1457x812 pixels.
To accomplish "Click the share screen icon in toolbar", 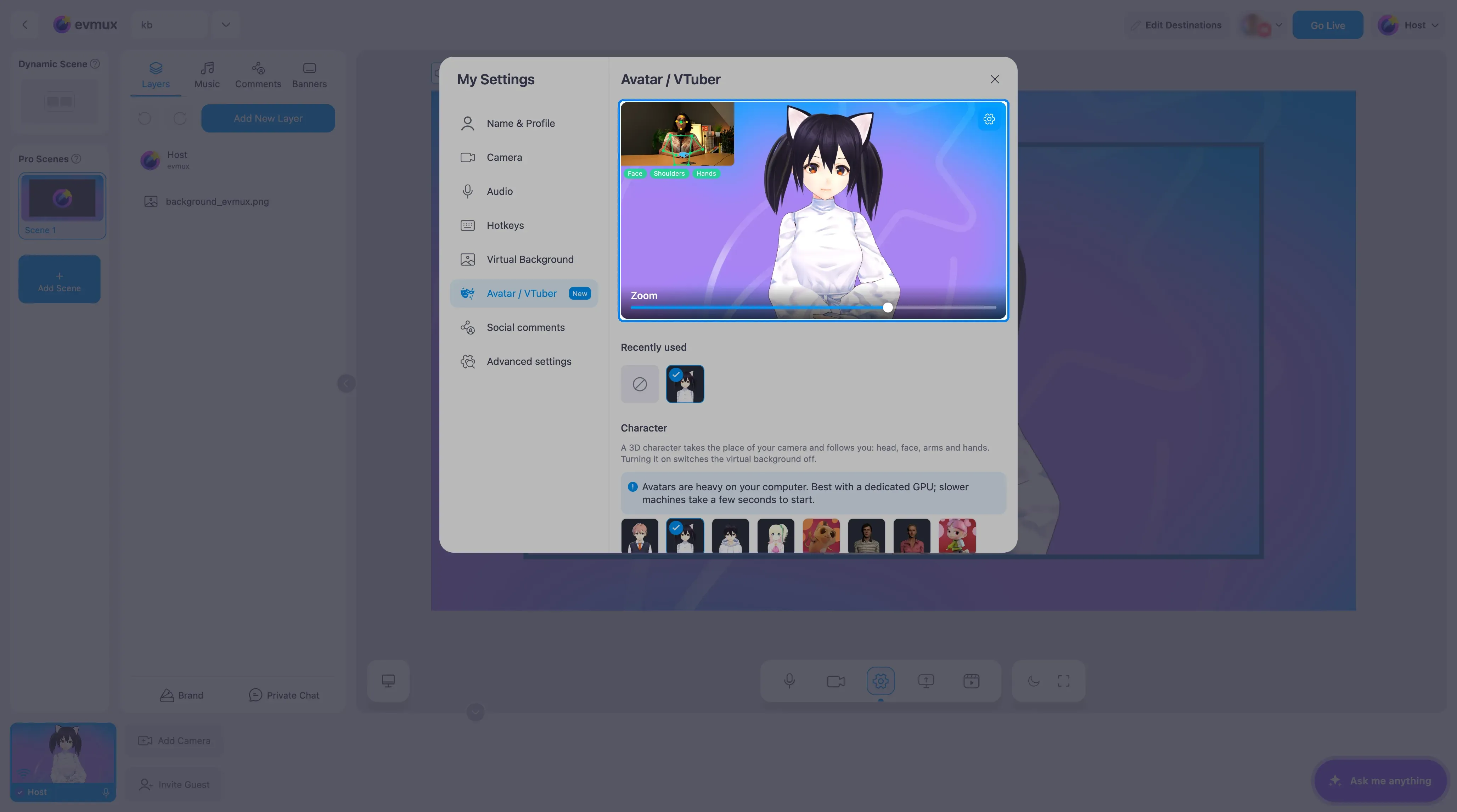I will tap(926, 681).
